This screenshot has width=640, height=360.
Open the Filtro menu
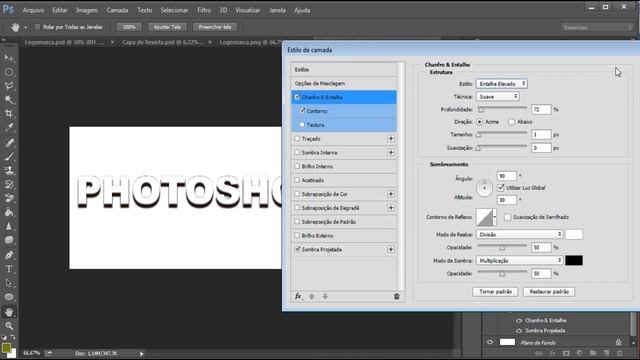coord(204,10)
